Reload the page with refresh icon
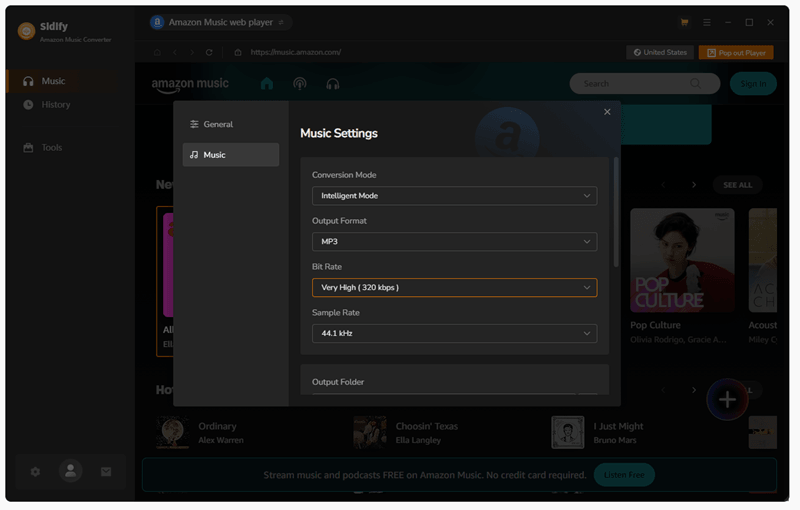 [209, 53]
